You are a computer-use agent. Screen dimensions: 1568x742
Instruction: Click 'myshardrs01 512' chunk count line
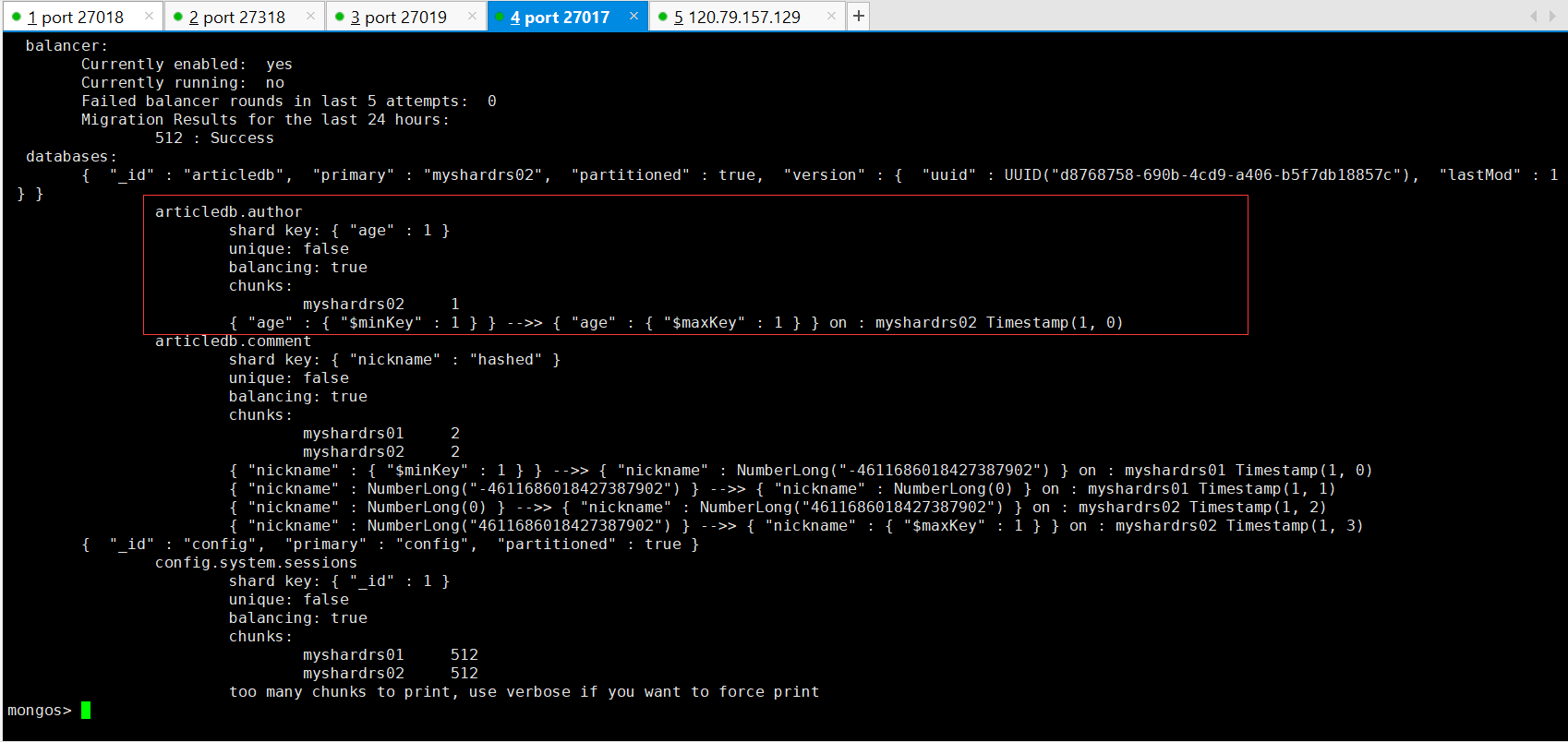point(390,654)
